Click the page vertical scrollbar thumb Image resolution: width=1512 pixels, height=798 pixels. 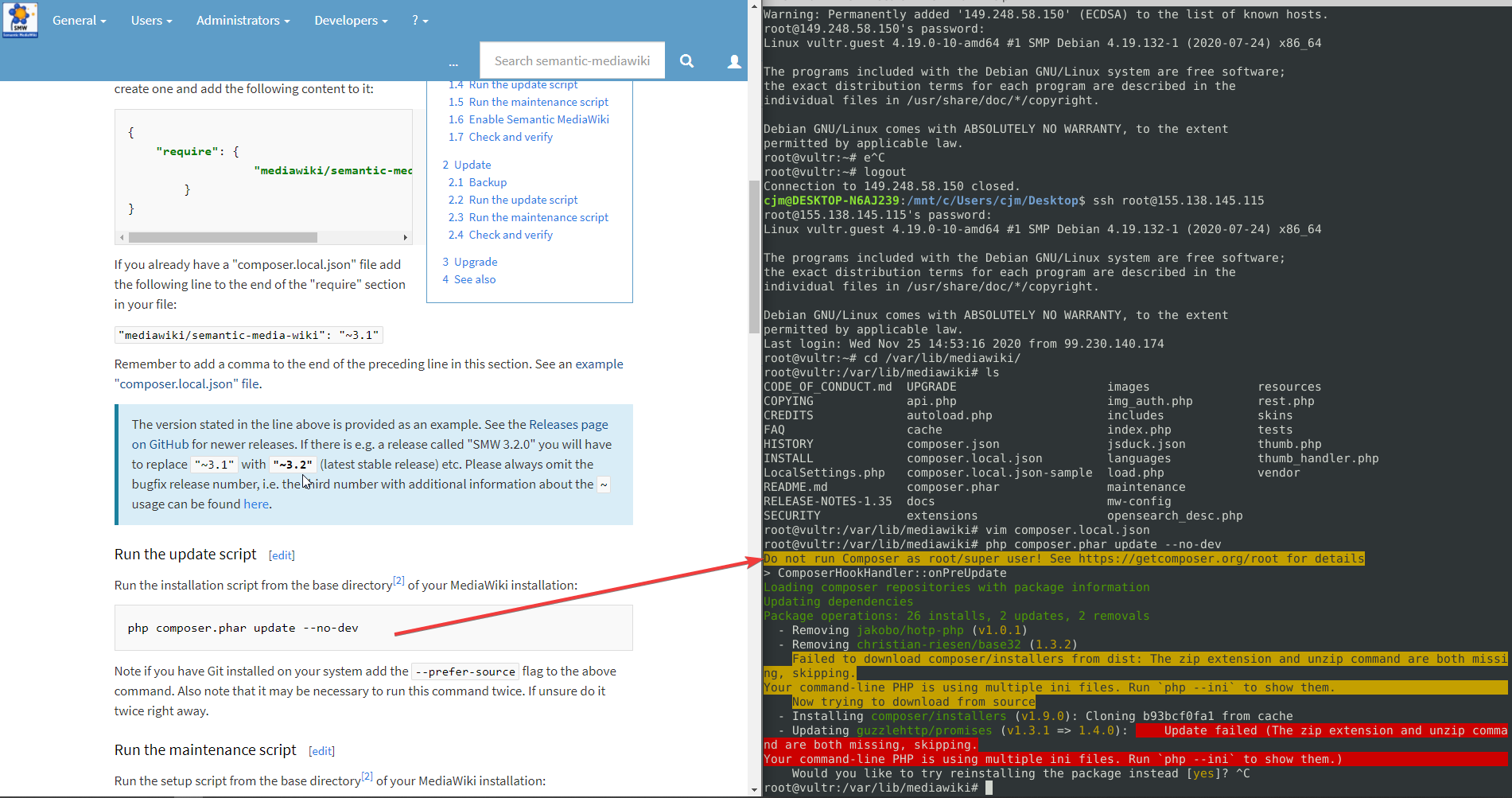point(754,256)
